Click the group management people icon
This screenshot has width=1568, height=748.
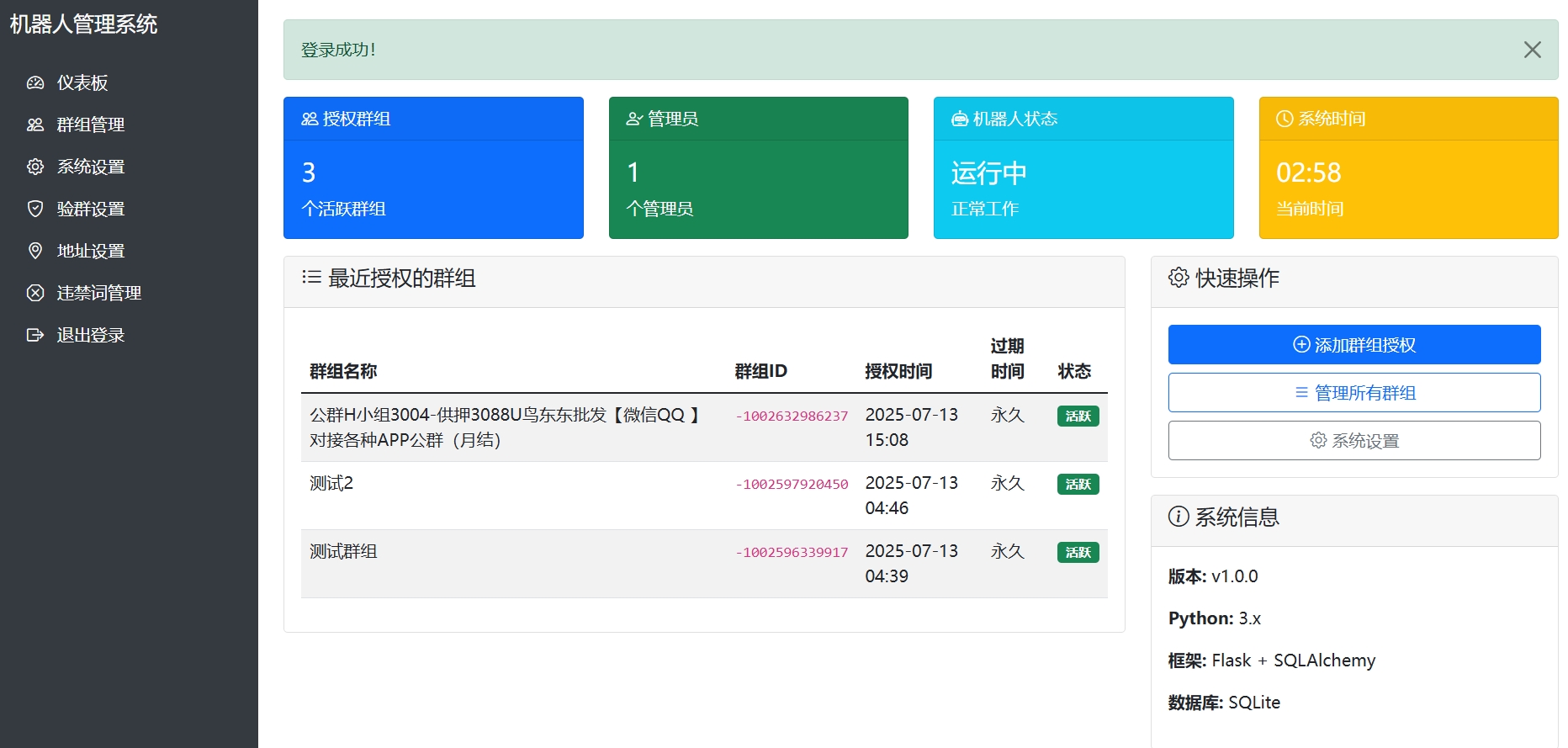click(35, 125)
